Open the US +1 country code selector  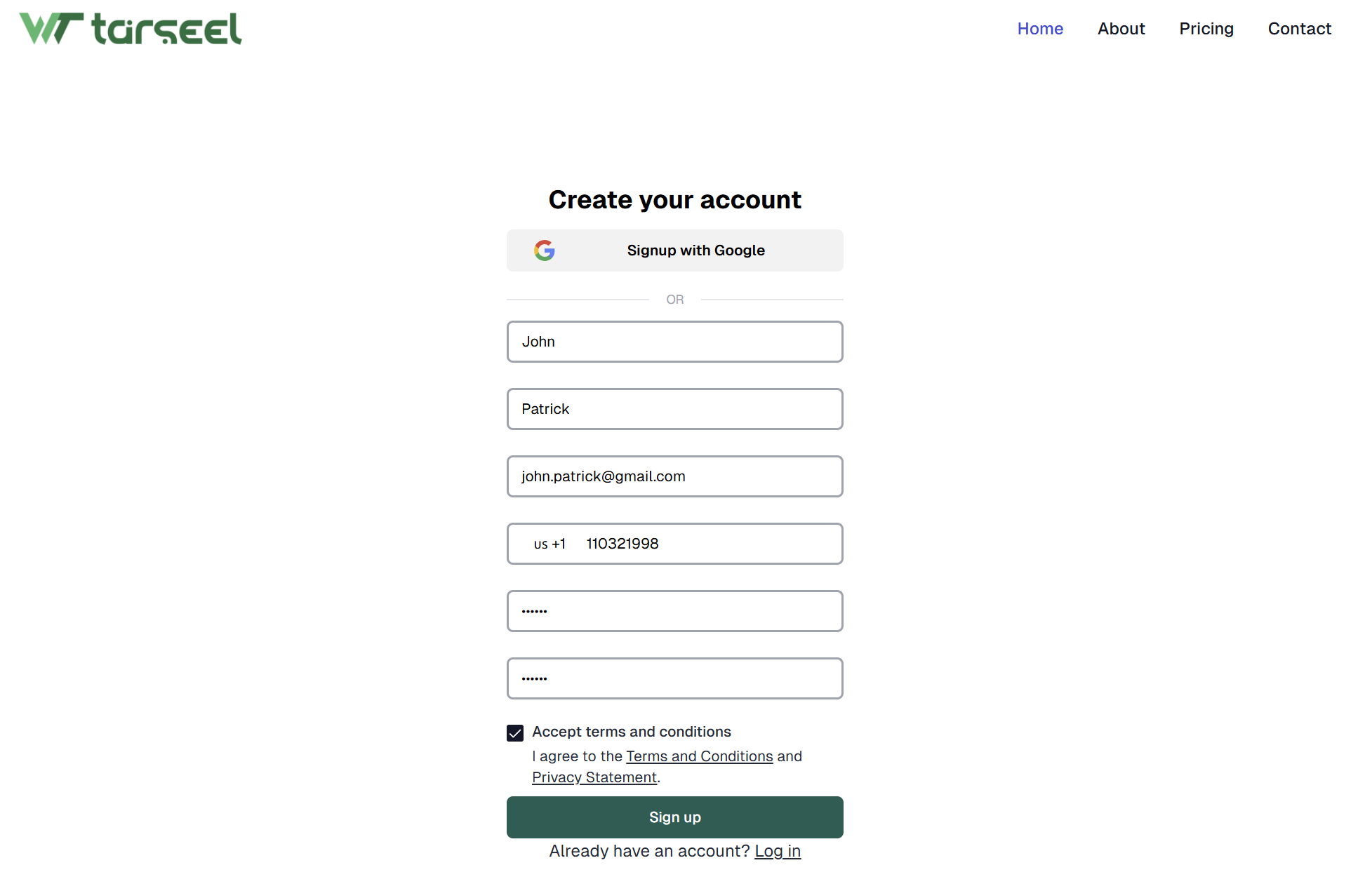[x=550, y=544]
